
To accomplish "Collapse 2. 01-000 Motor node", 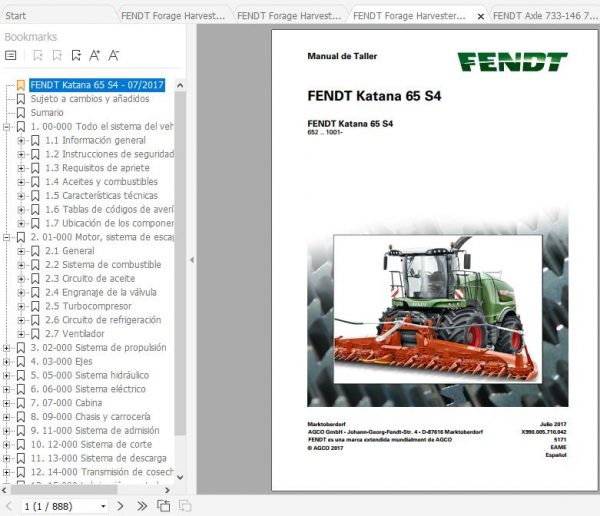I will [7, 237].
